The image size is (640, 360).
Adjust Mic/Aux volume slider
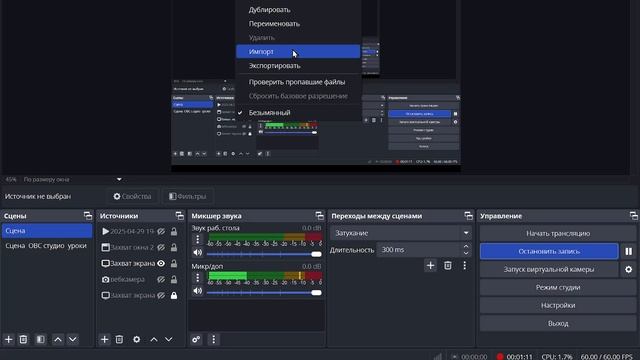[x=264, y=292]
